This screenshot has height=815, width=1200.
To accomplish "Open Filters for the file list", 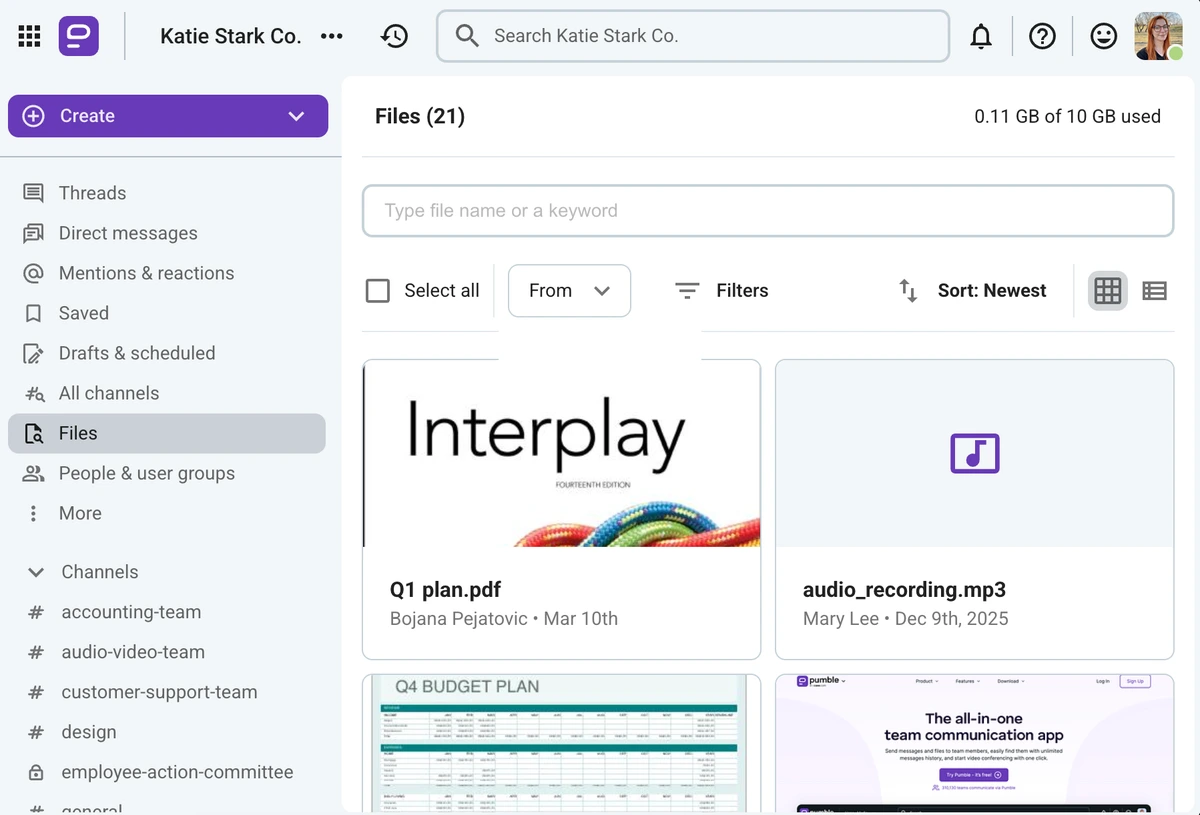I will click(x=722, y=290).
